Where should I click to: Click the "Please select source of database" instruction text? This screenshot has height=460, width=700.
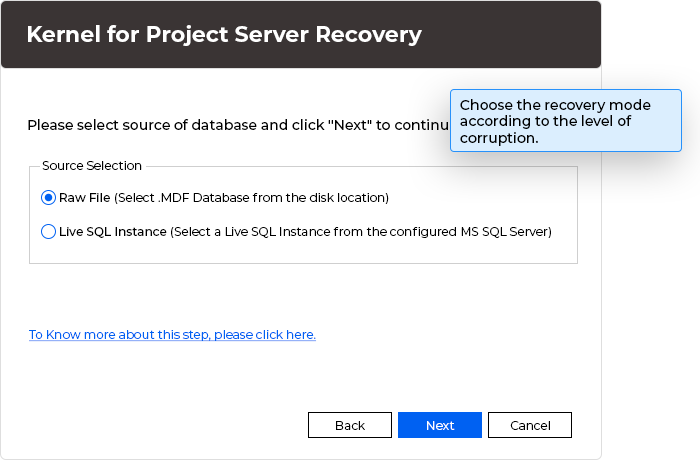tap(238, 125)
